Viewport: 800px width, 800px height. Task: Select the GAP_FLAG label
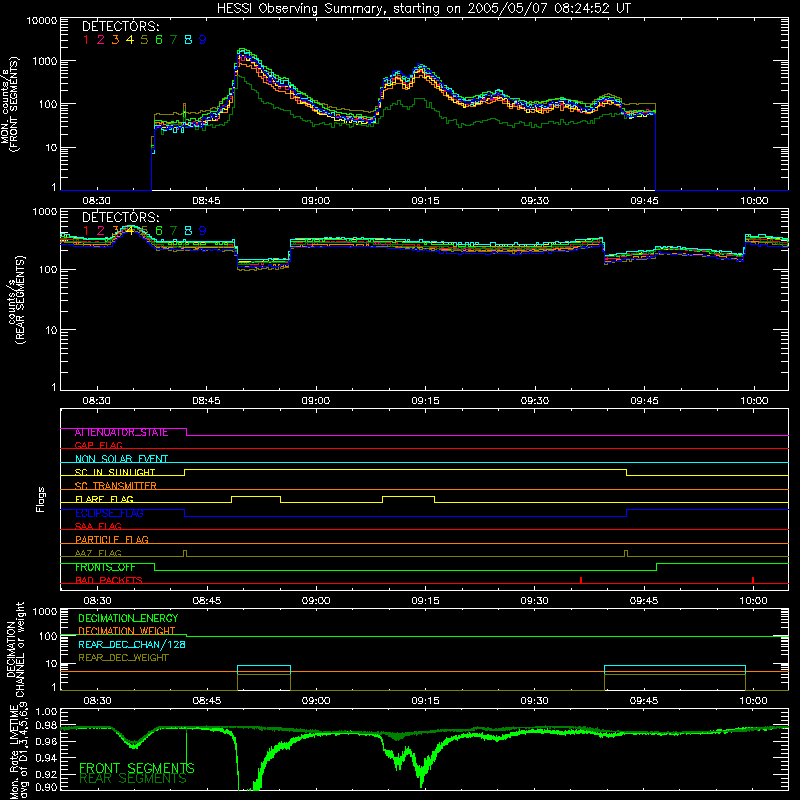(98, 445)
